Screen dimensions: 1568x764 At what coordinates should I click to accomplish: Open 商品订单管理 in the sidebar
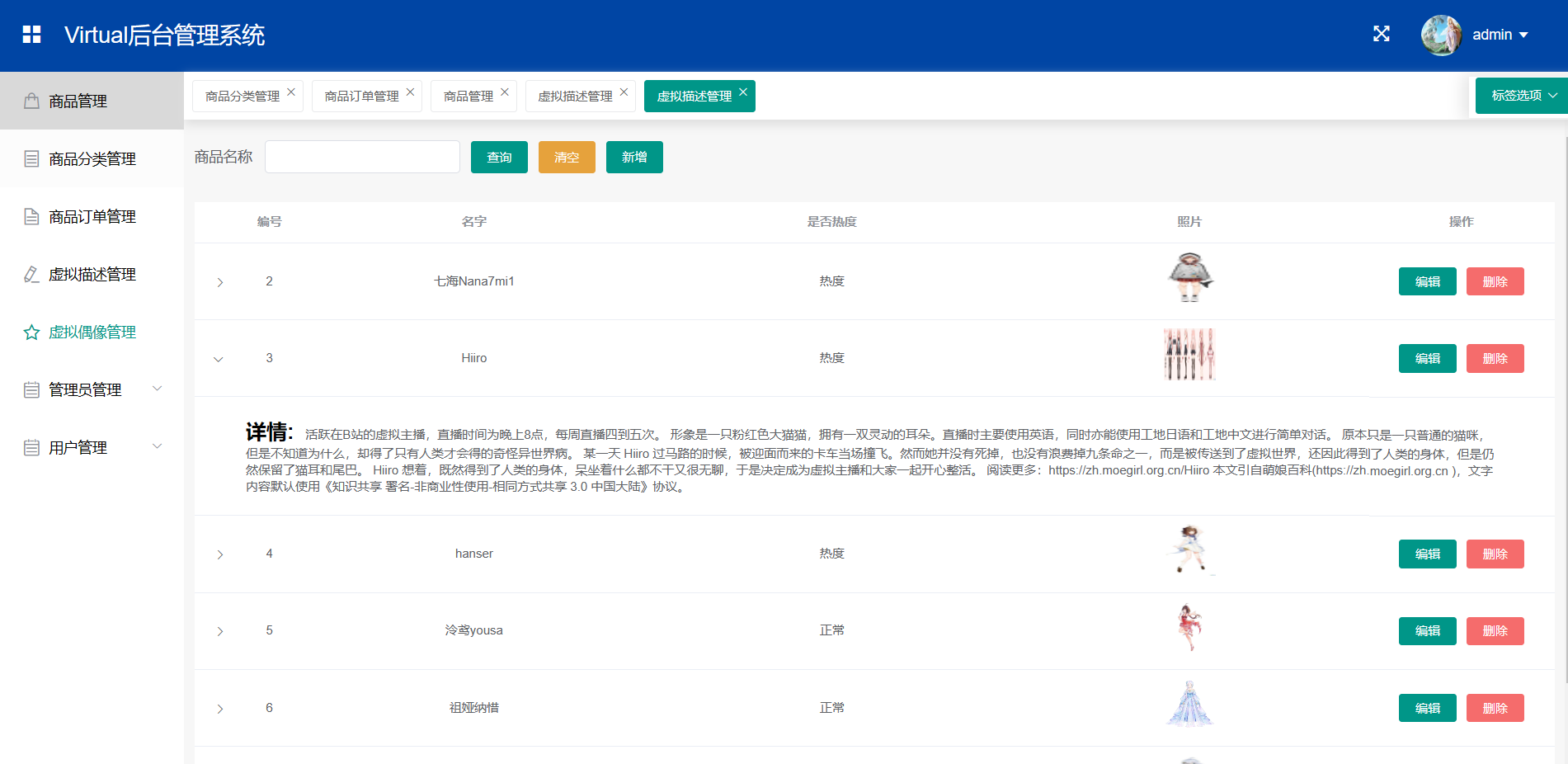pyautogui.click(x=92, y=216)
